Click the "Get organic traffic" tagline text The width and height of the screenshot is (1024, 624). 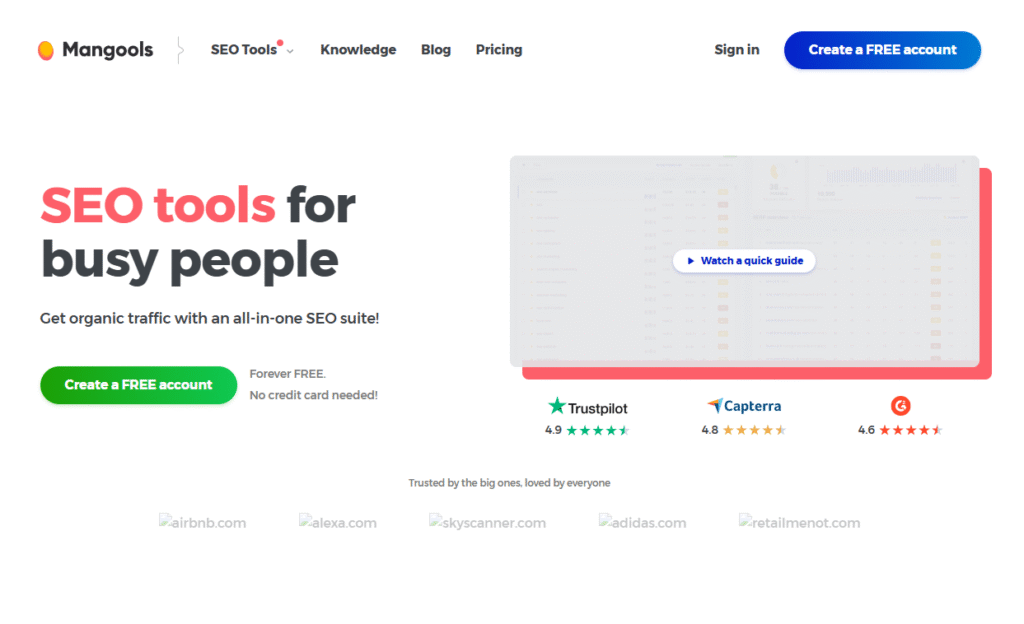(x=210, y=319)
